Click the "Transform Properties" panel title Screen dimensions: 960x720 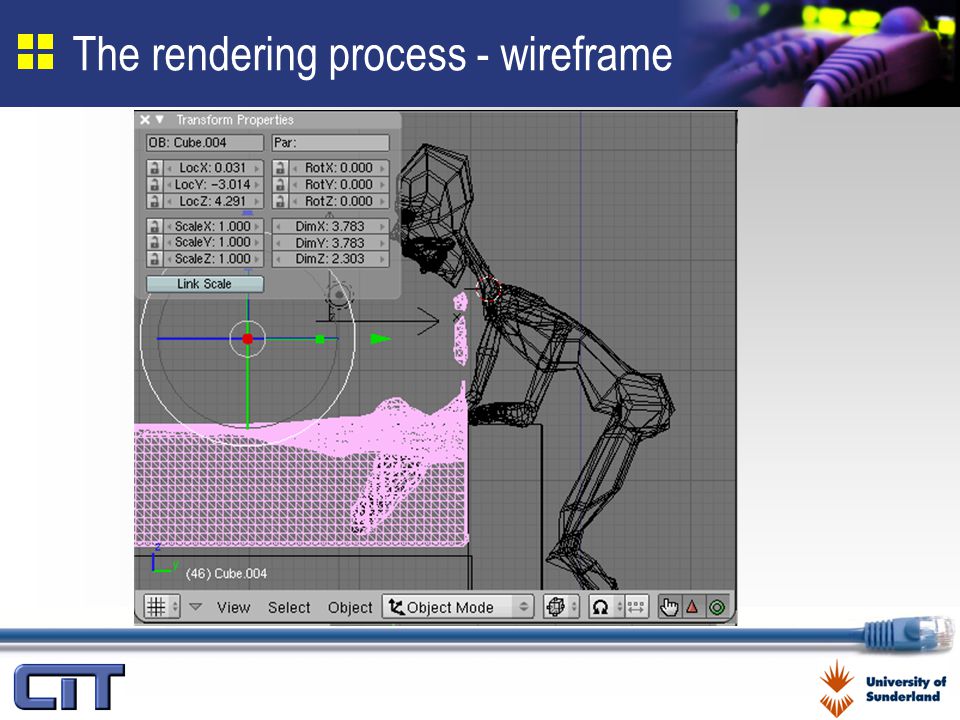(235, 120)
